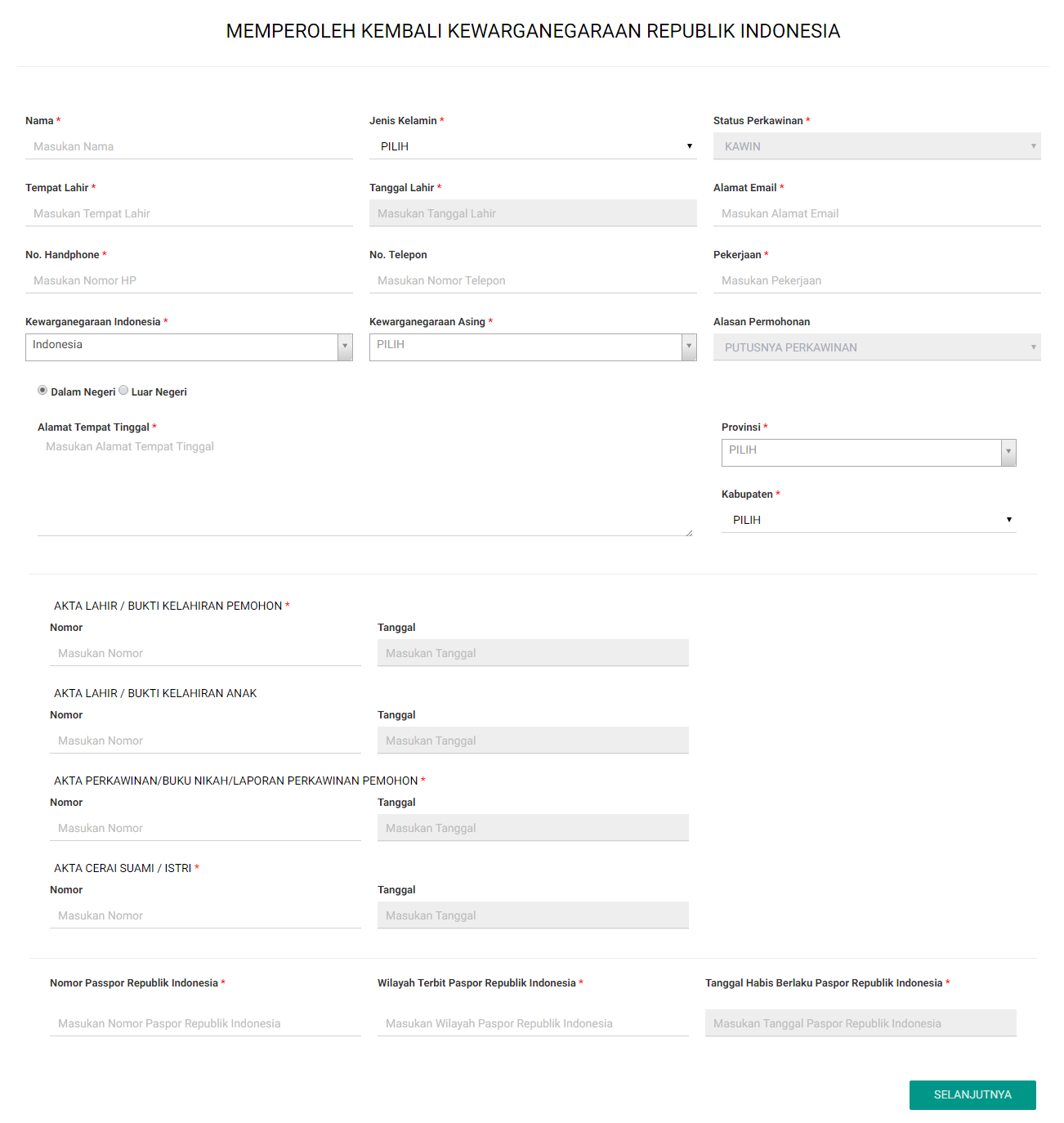The image size is (1064, 1123).
Task: Click the Wilayah Terbit Paspor input
Action: click(x=533, y=1023)
